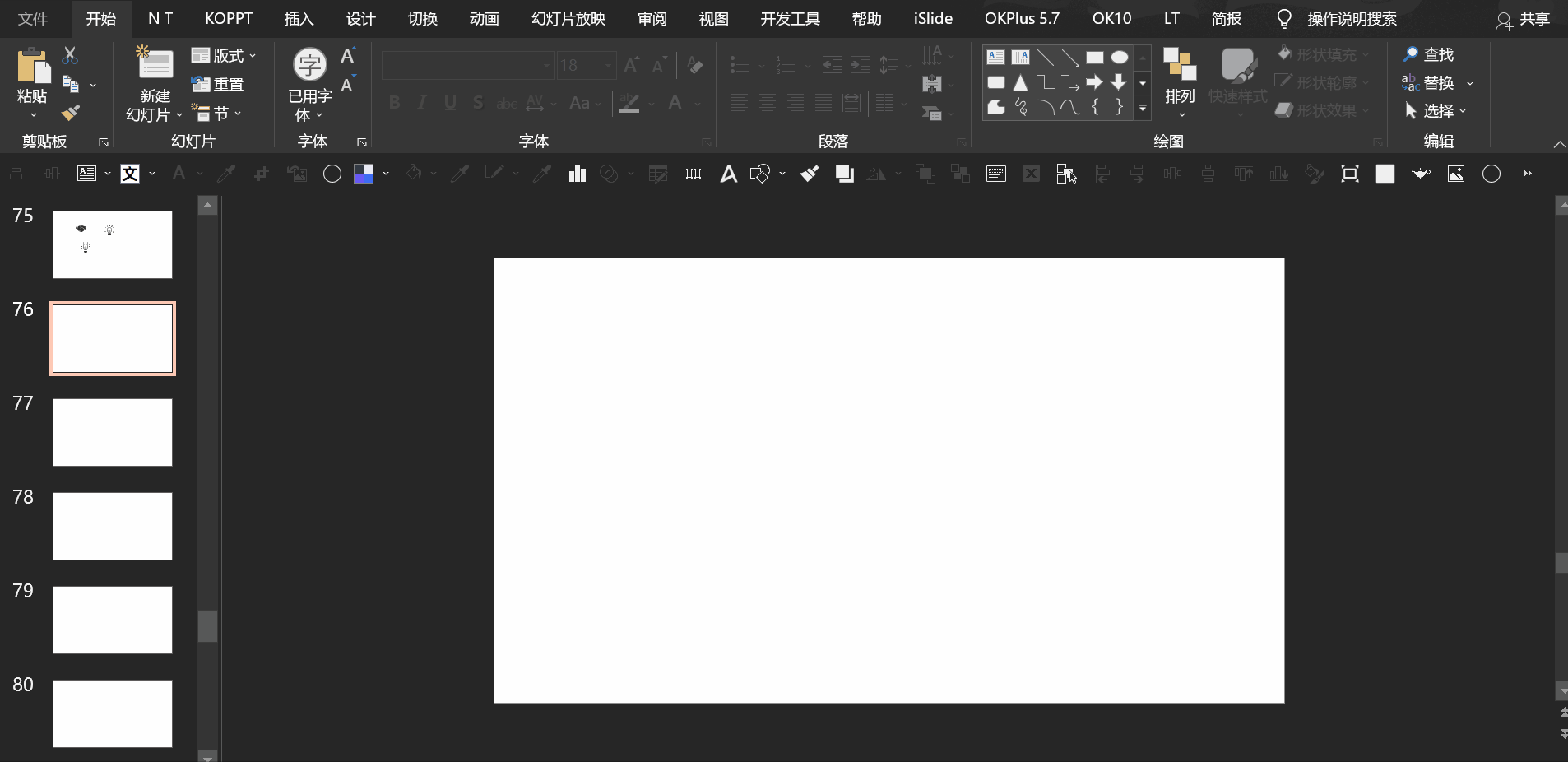This screenshot has width=1568, height=762.
Task: Click the Share (共享) button
Action: [1523, 19]
